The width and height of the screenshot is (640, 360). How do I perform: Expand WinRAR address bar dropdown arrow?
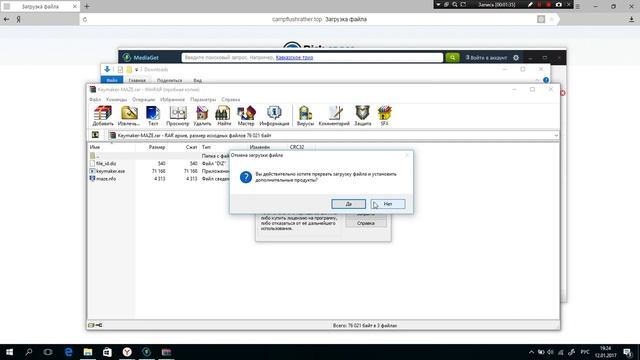(x=556, y=135)
